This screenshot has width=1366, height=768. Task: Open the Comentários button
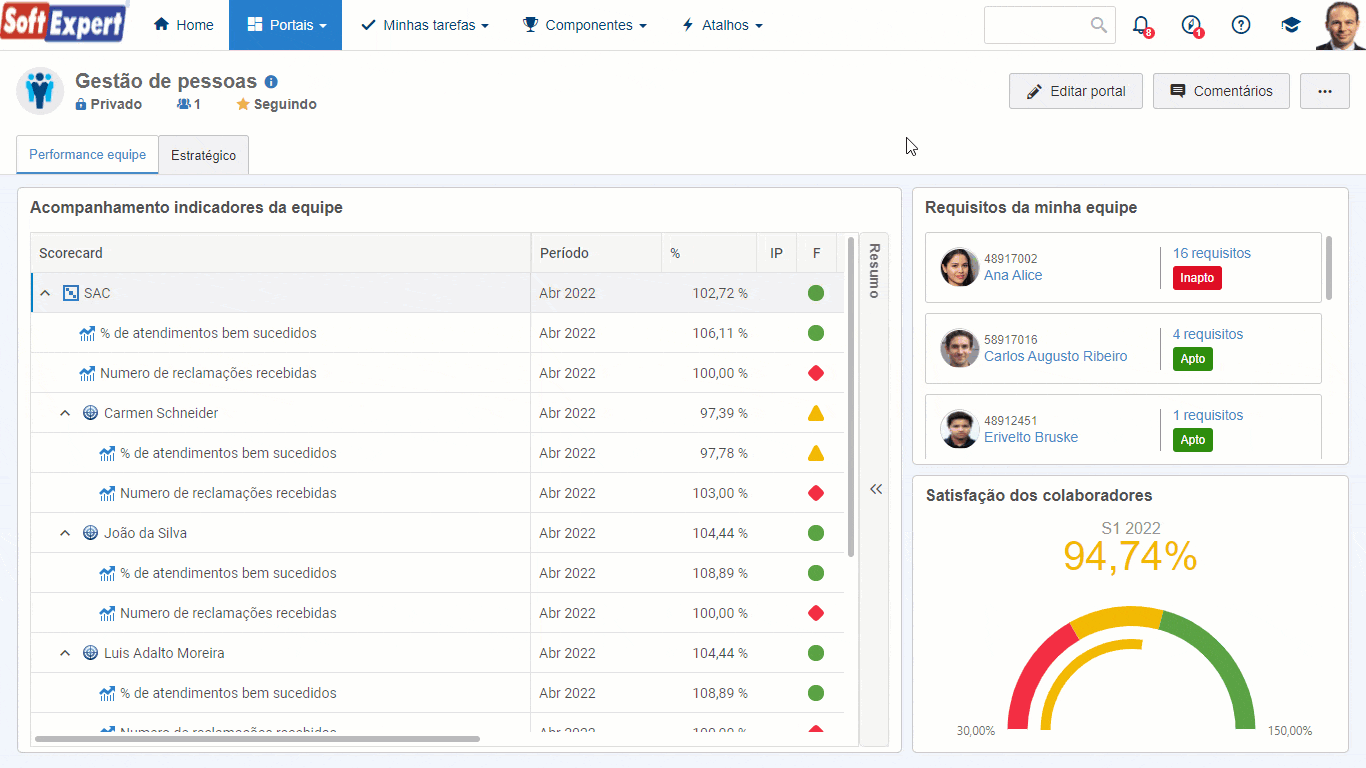[x=1221, y=91]
